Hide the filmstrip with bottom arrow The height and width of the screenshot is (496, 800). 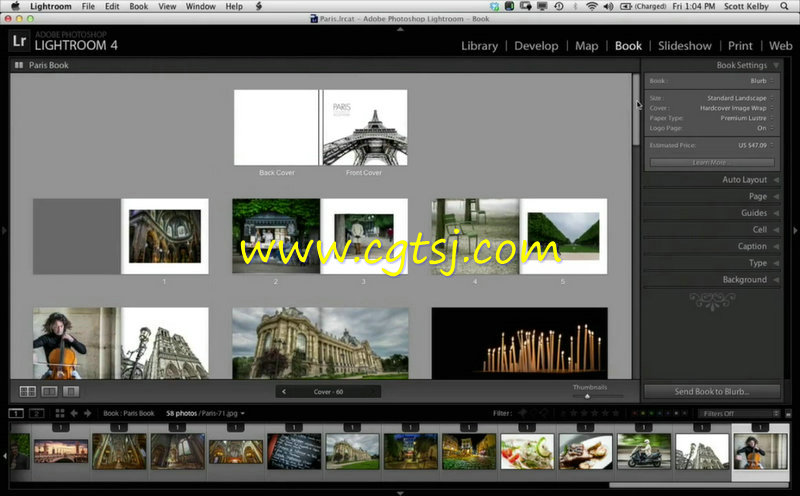click(x=400, y=493)
